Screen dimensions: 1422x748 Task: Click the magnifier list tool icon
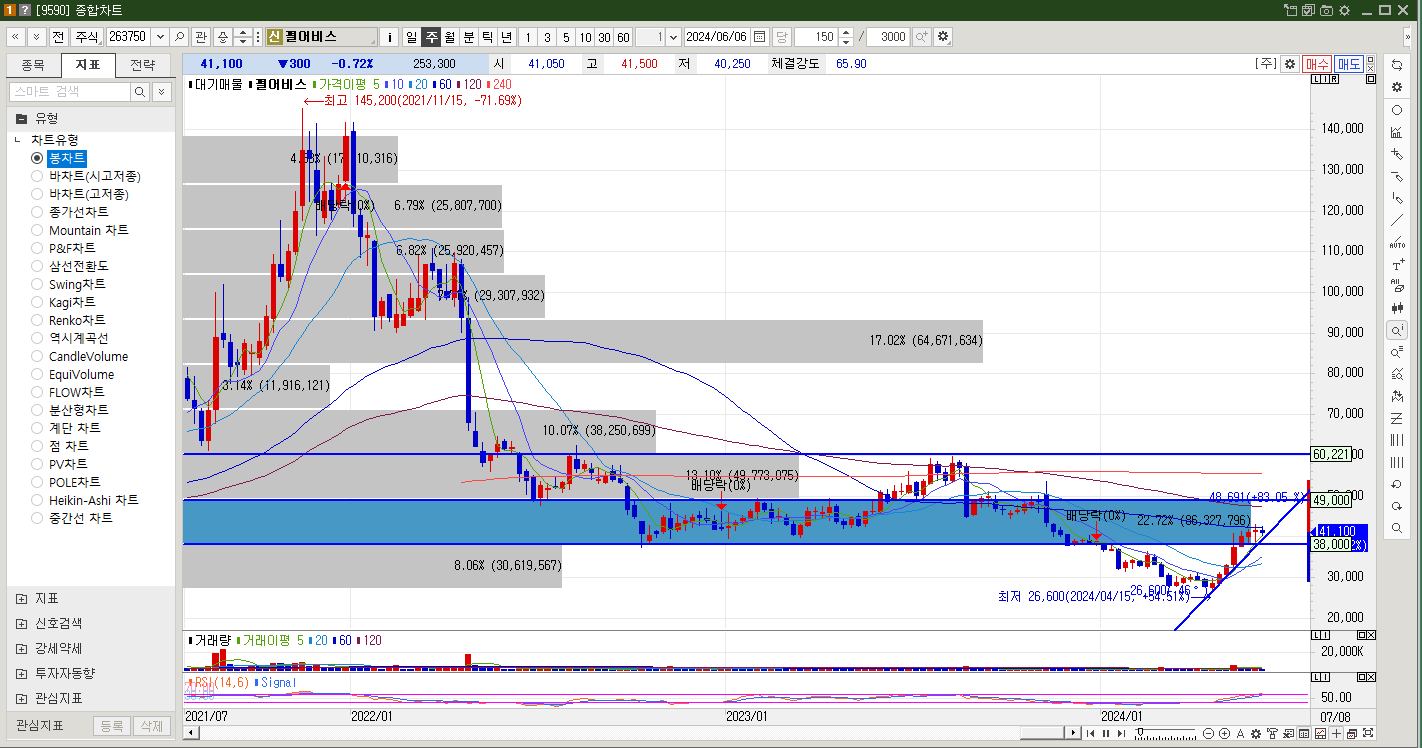(1397, 352)
